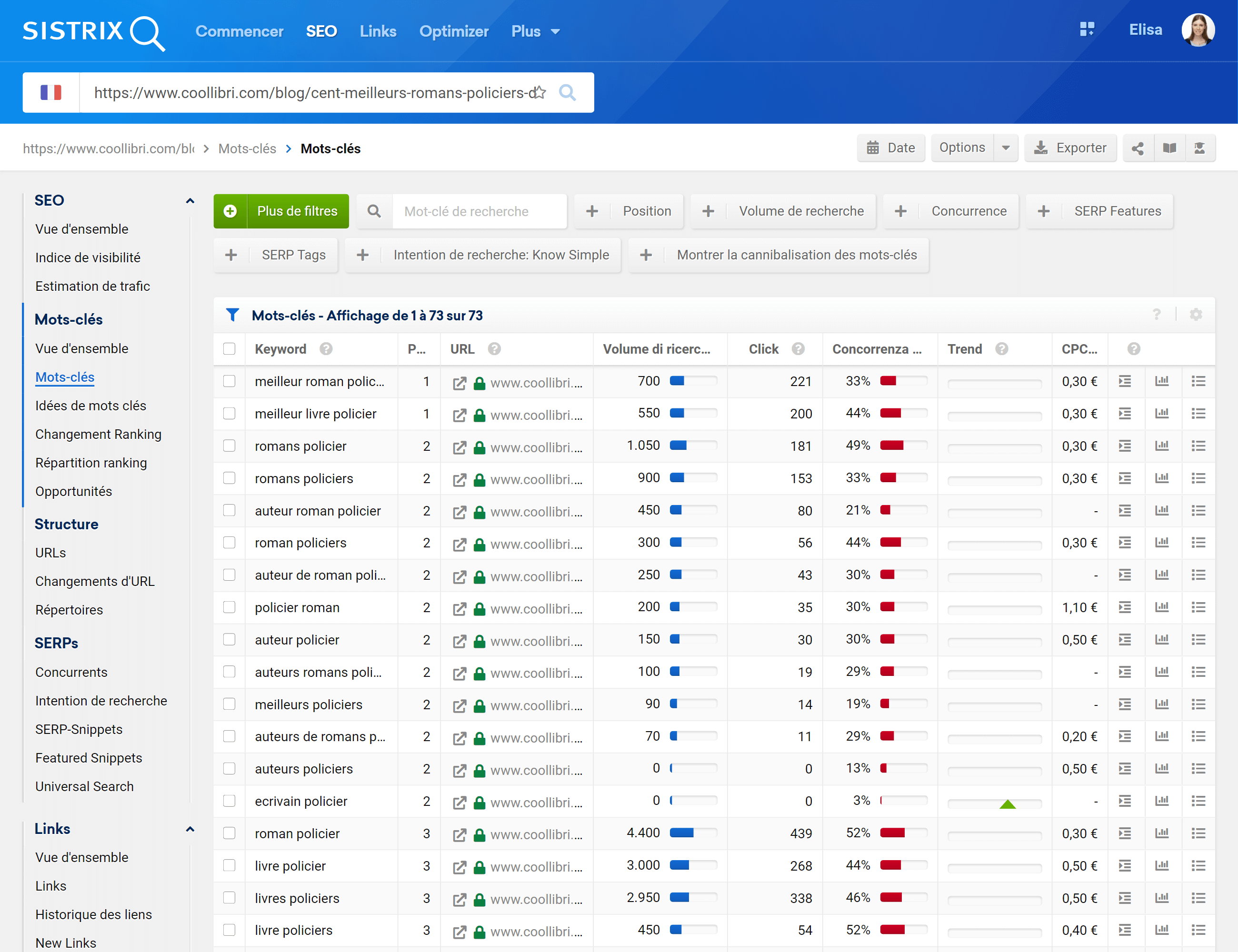Click Elisa's profile avatar
This screenshot has width=1238, height=952.
click(1198, 30)
